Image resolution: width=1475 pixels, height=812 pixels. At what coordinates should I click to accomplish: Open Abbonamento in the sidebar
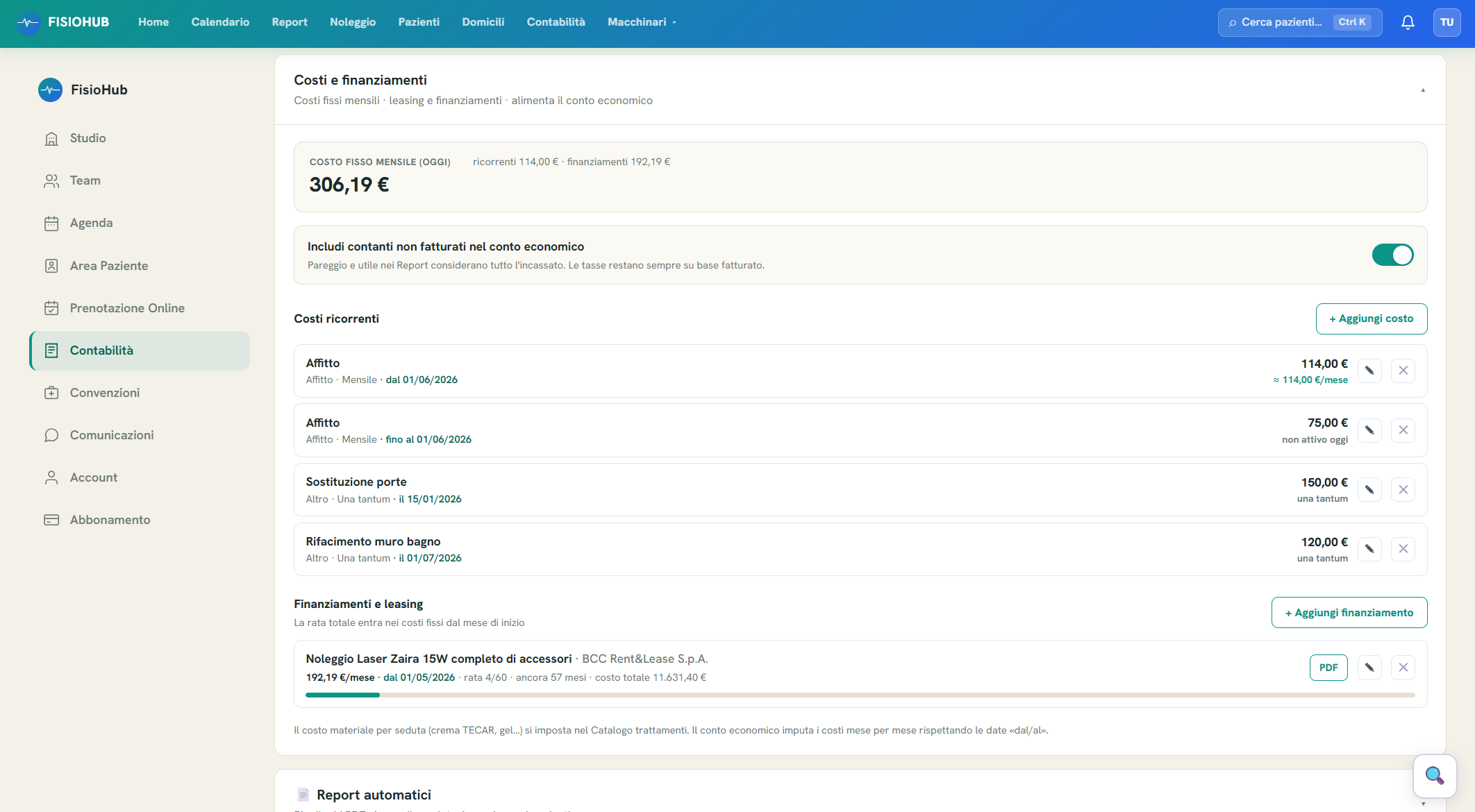pos(140,520)
